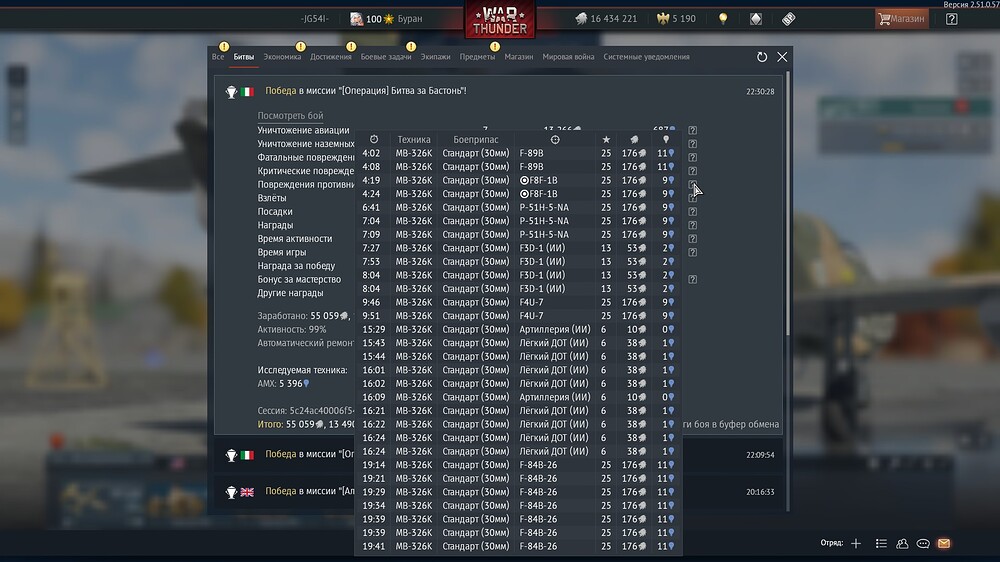Expand the 22:09:54 victory battle entry
The height and width of the screenshot is (562, 1000).
tap(500, 455)
